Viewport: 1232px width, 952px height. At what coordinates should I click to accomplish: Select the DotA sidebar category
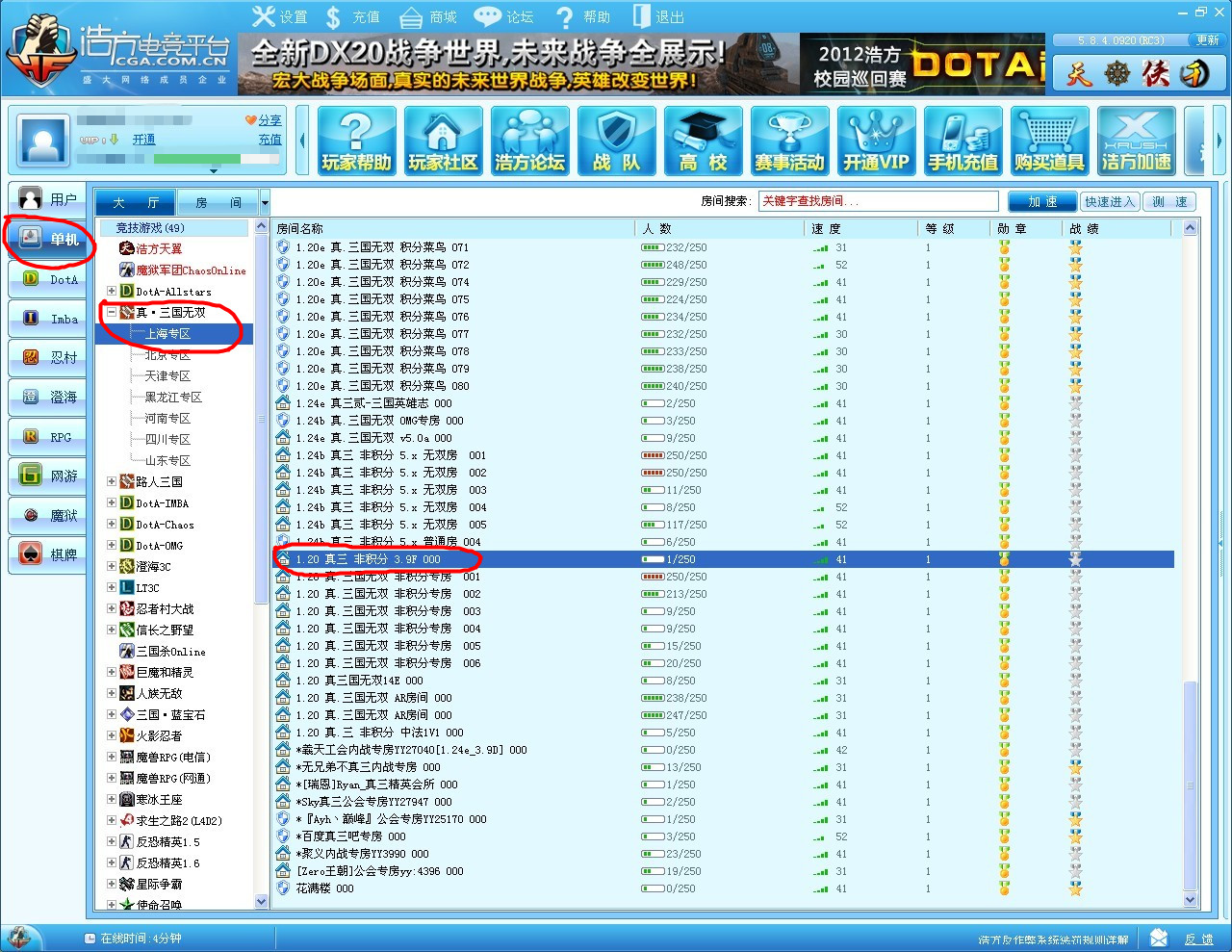point(48,279)
